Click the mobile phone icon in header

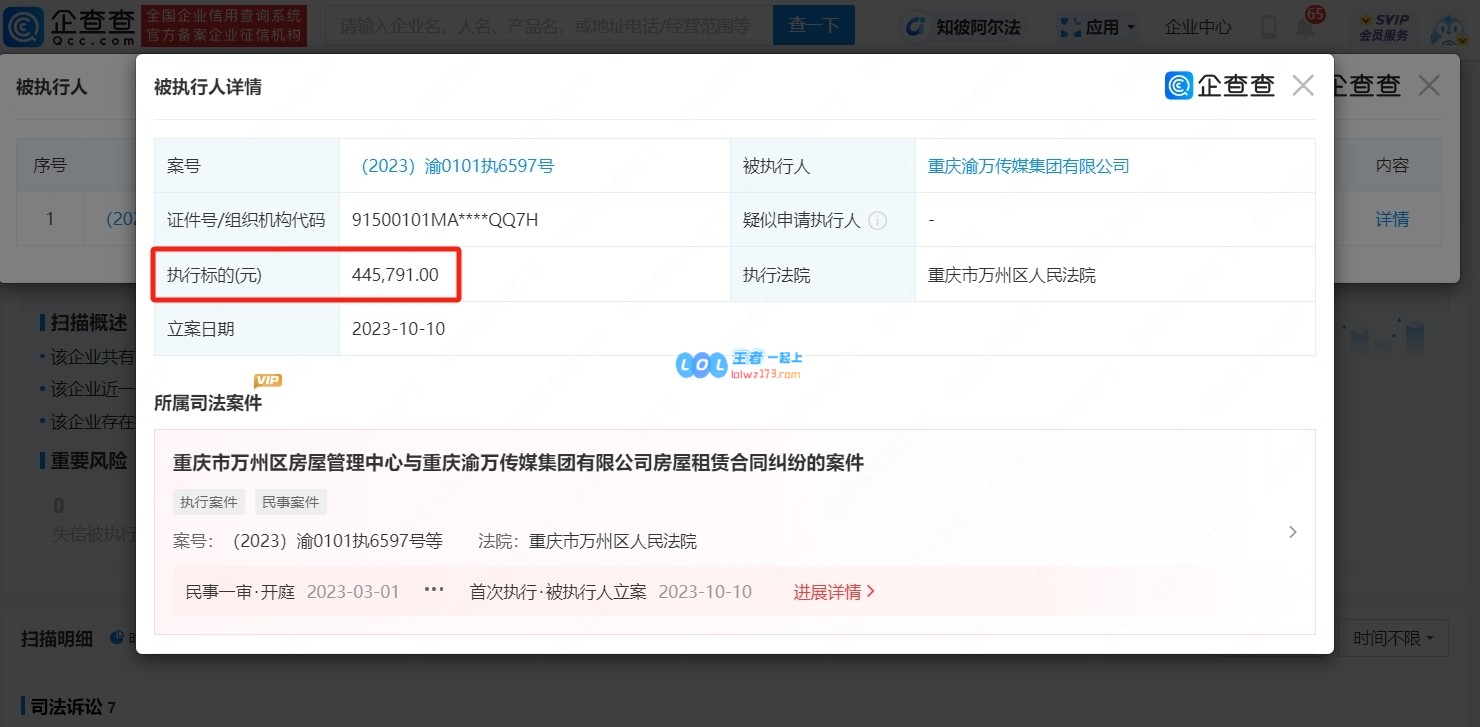pos(1268,27)
